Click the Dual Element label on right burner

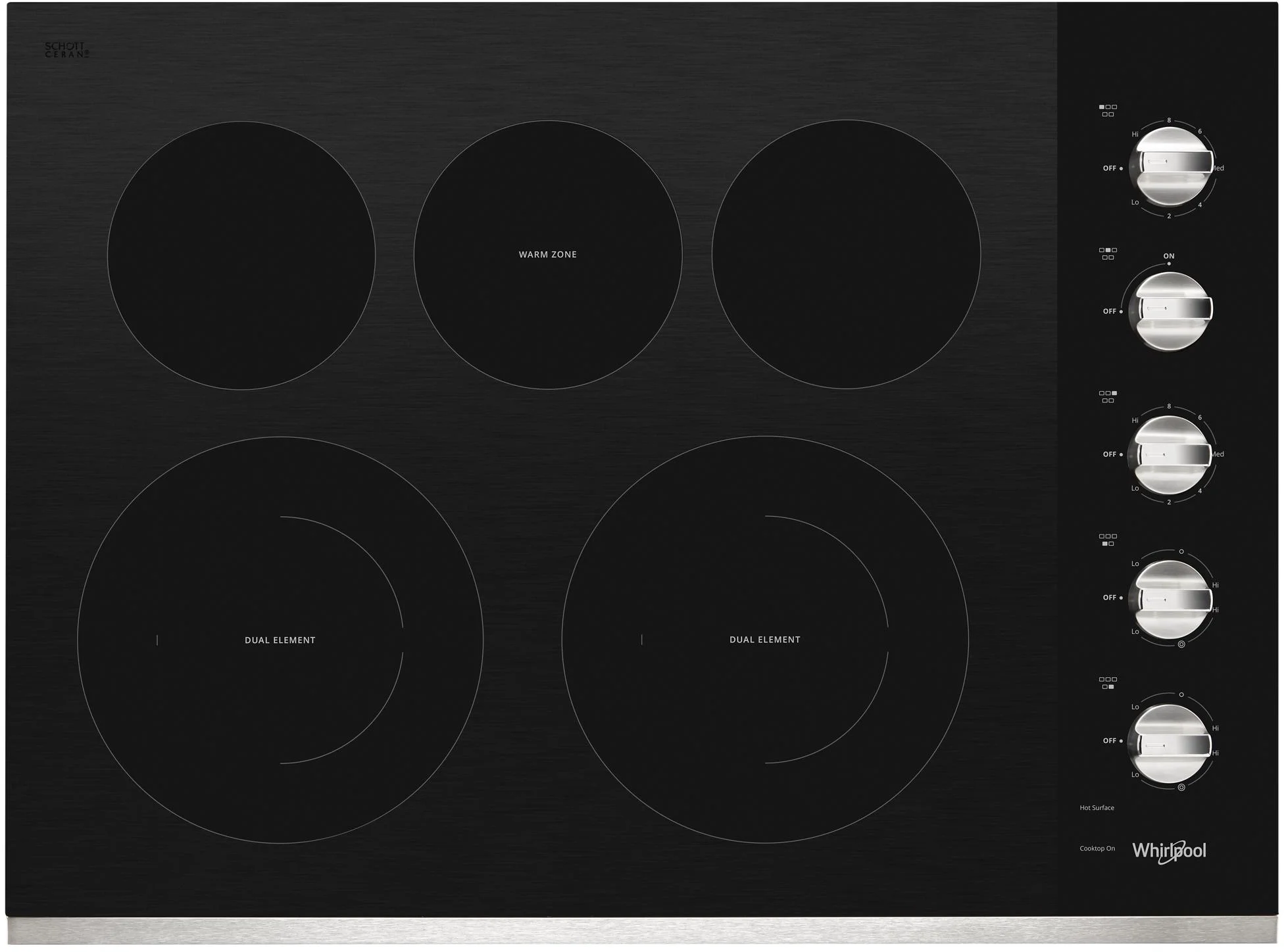click(765, 638)
